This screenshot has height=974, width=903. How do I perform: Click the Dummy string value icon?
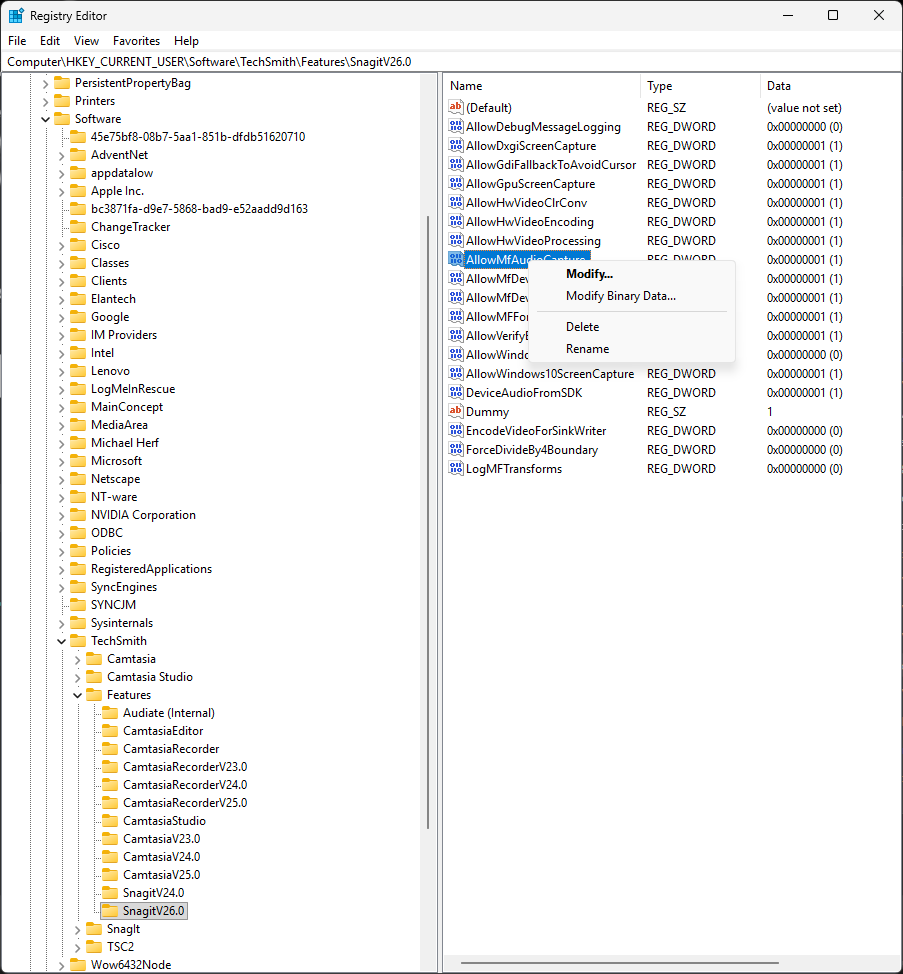click(456, 411)
